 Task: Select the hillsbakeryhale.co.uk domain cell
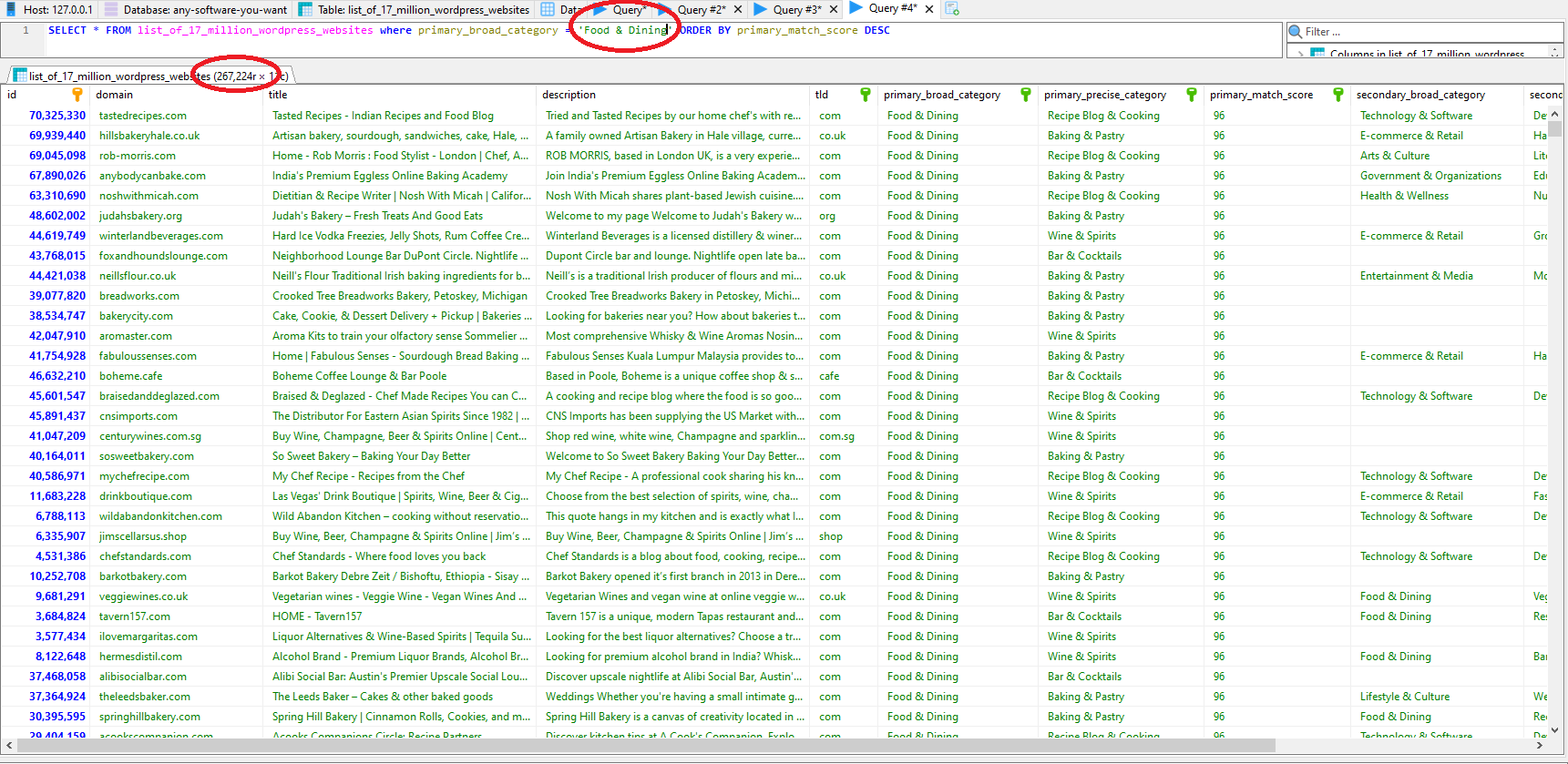click(x=177, y=136)
